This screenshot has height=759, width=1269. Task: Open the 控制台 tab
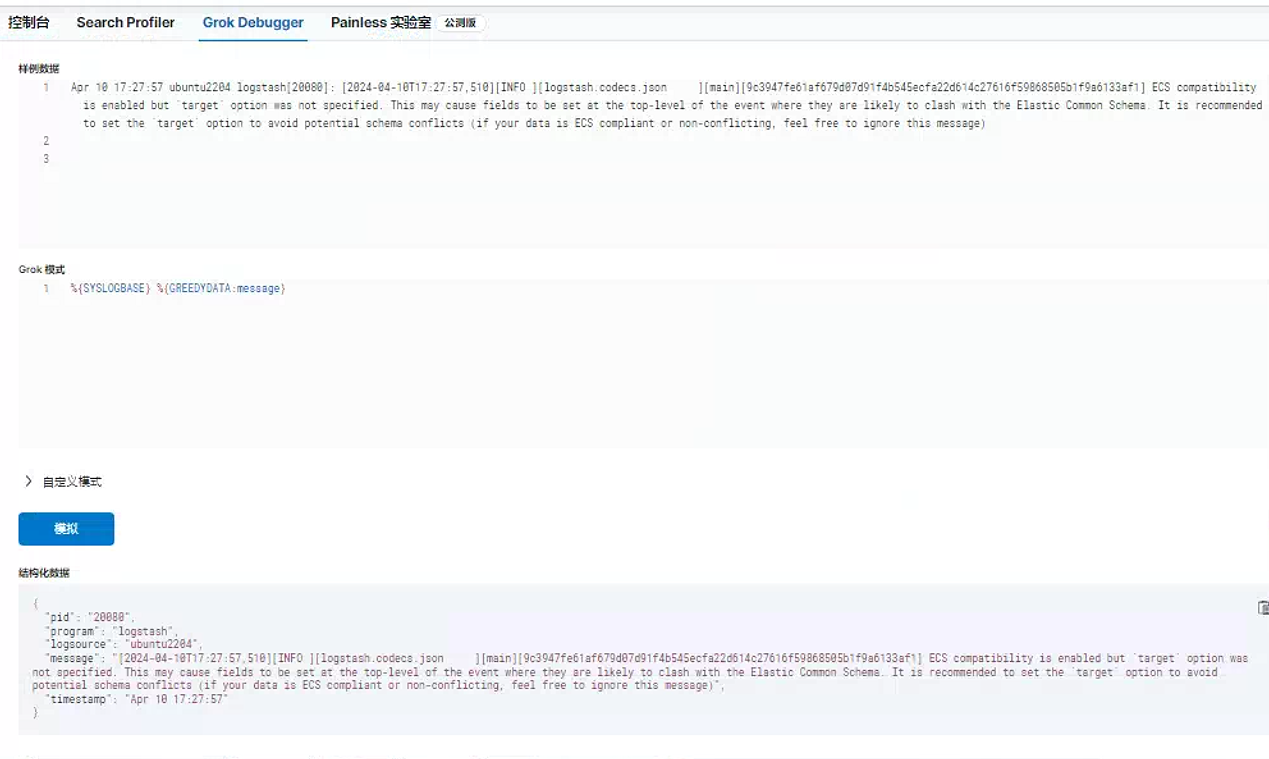point(29,22)
